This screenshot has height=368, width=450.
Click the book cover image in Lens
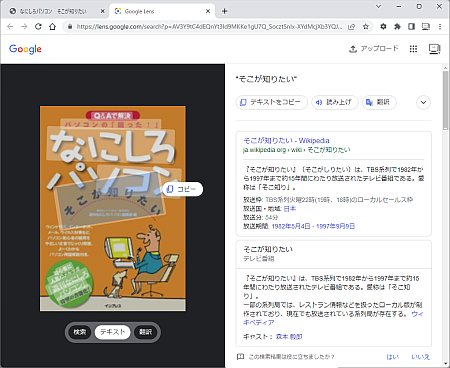[113, 209]
